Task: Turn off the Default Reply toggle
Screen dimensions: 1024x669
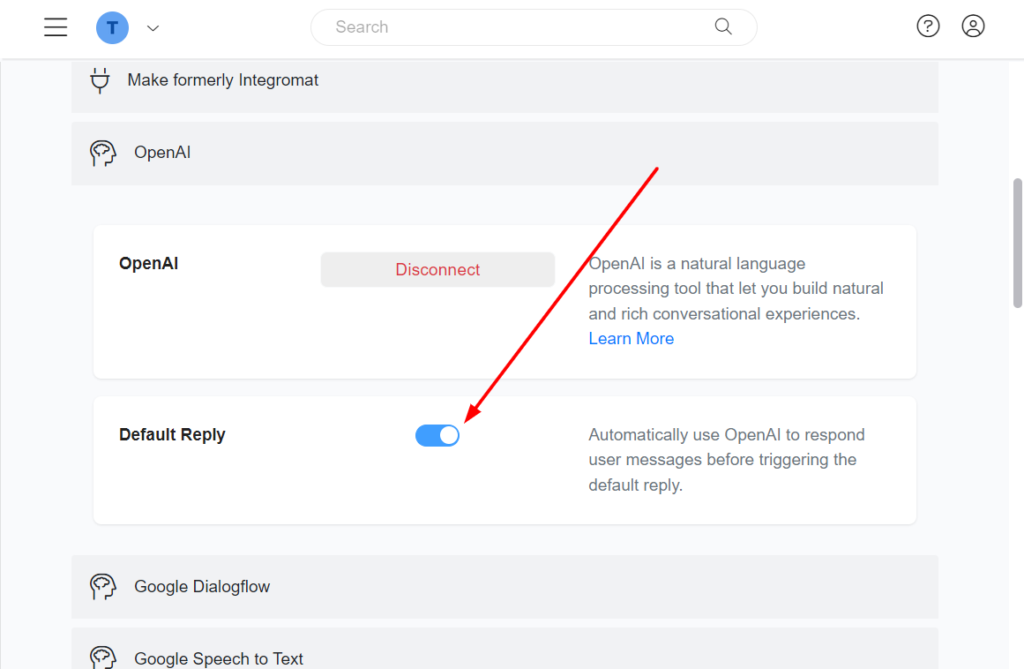Action: click(437, 435)
